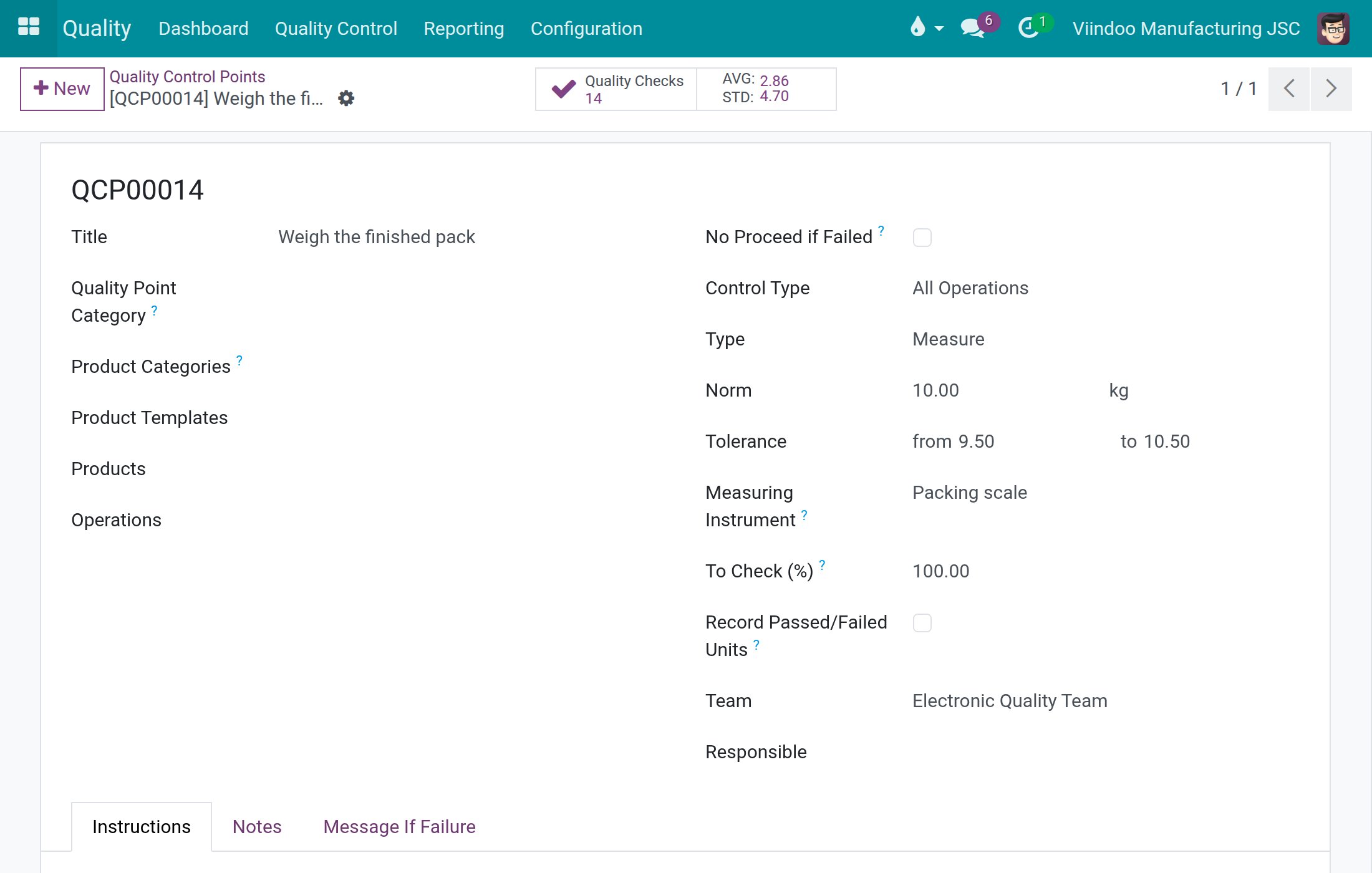
Task: Open AVG STD statistics button
Action: 766,89
